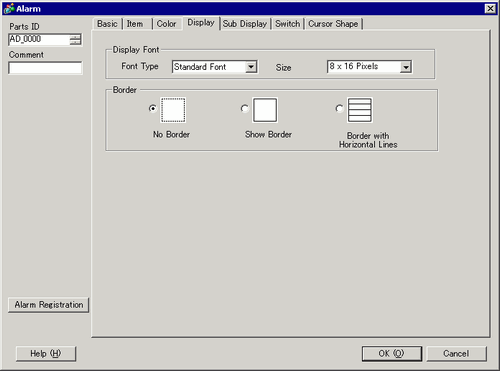Click the "Parts ID" label
Screen dimensions: 500x371
(x=24, y=26)
